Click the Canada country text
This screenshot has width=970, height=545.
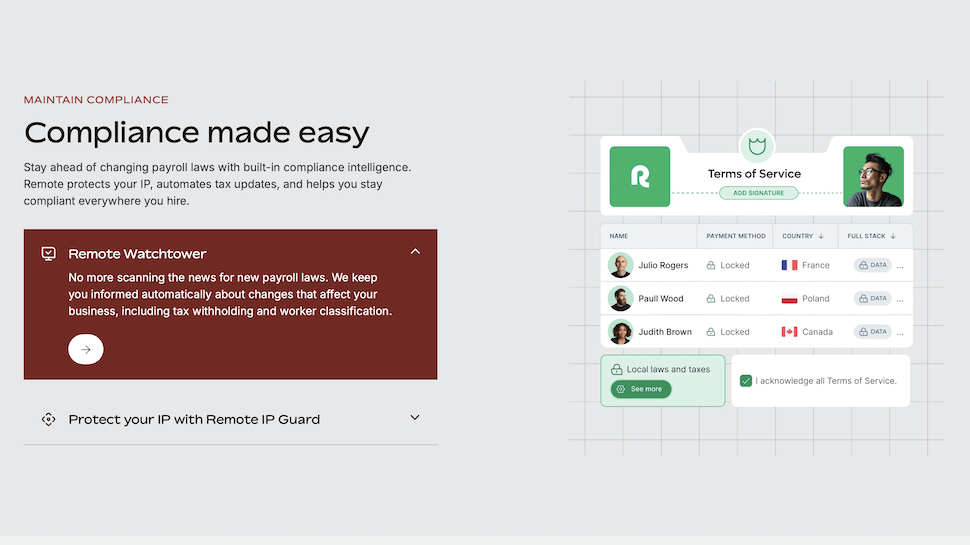point(817,332)
